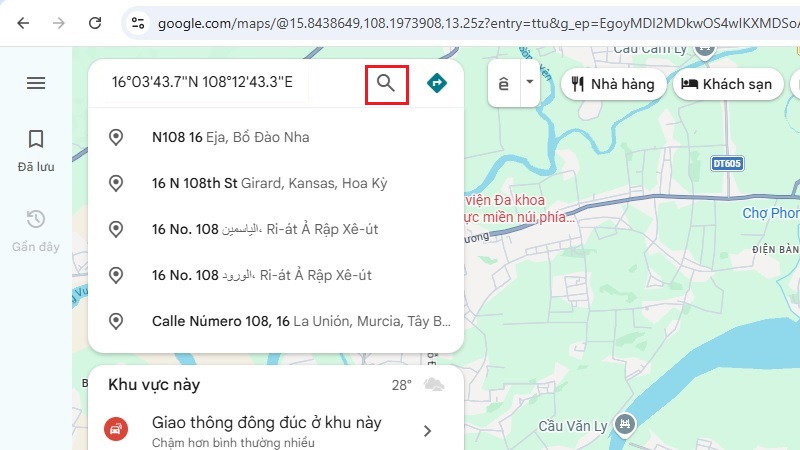Click the cloudy weather icon
The image size is (800, 450).
pos(434,385)
